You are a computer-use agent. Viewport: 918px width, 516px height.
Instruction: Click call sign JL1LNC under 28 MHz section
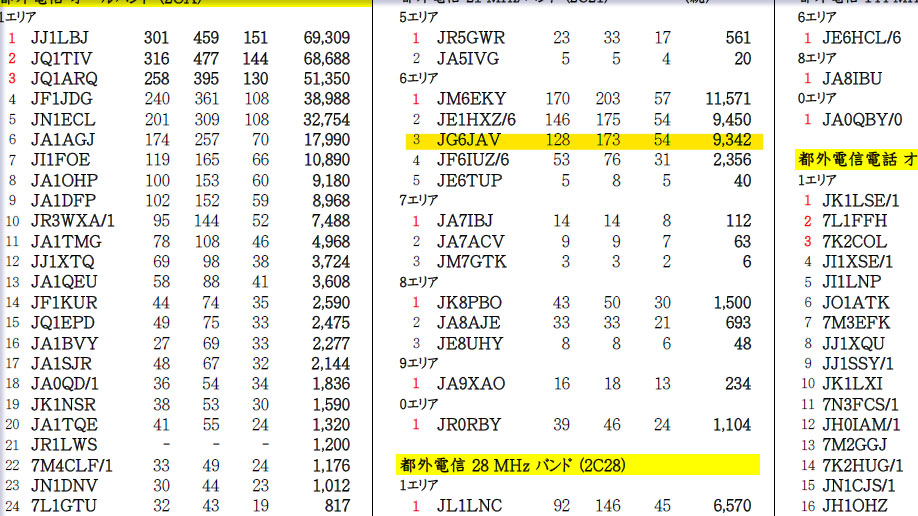469,507
